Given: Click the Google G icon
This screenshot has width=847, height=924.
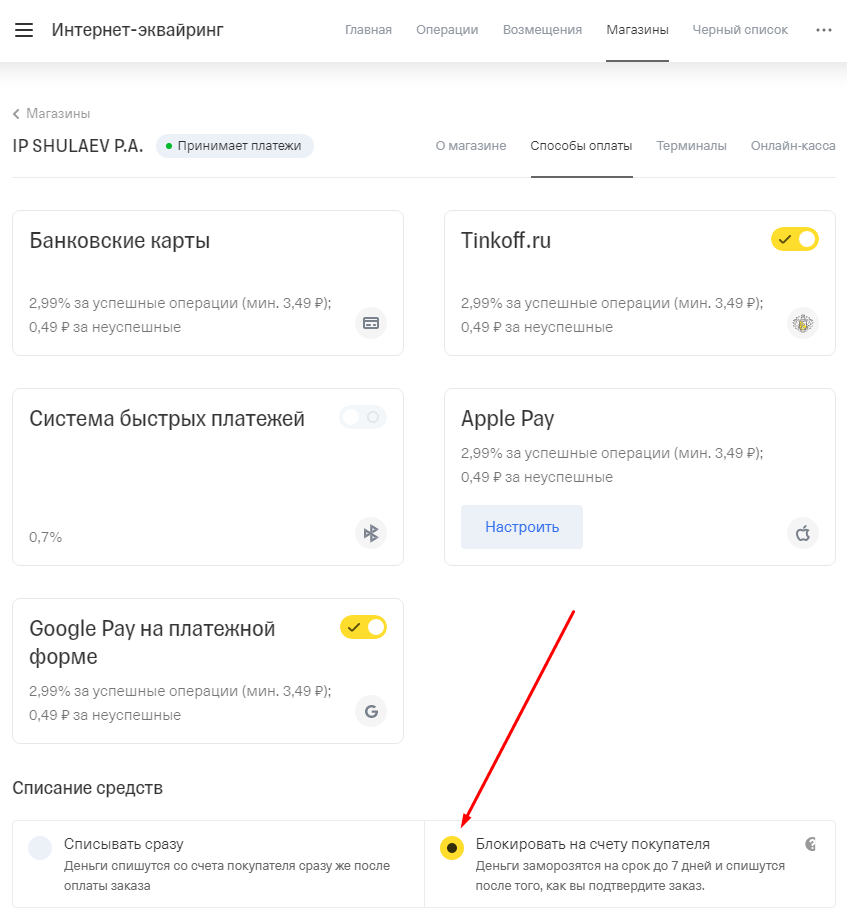Looking at the screenshot, I should tap(371, 711).
